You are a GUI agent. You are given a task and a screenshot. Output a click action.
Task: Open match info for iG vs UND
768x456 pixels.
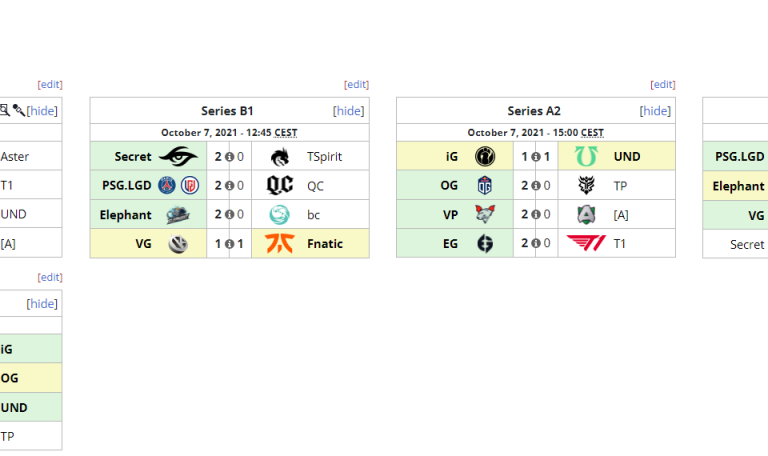[536, 157]
